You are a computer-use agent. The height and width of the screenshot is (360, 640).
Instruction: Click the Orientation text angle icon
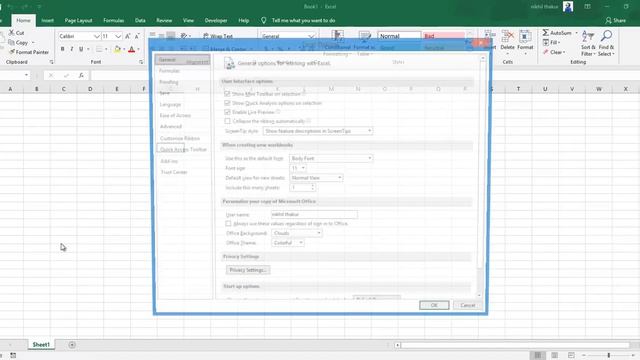coord(184,36)
